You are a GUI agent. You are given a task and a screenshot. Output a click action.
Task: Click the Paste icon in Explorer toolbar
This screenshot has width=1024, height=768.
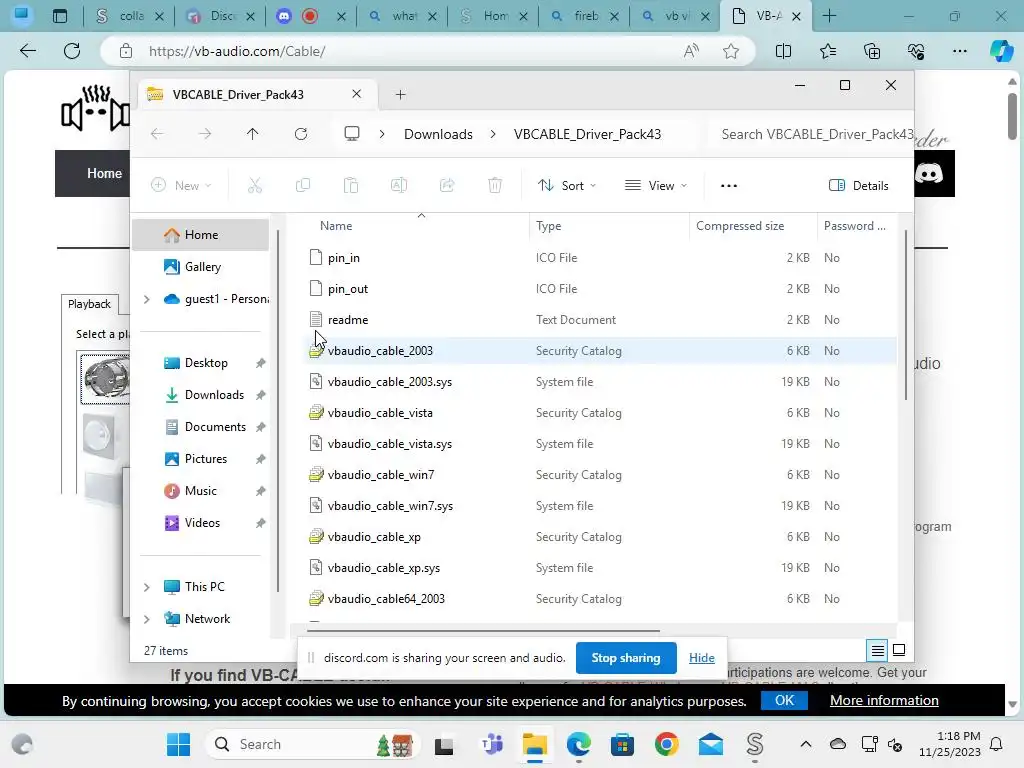tap(351, 185)
